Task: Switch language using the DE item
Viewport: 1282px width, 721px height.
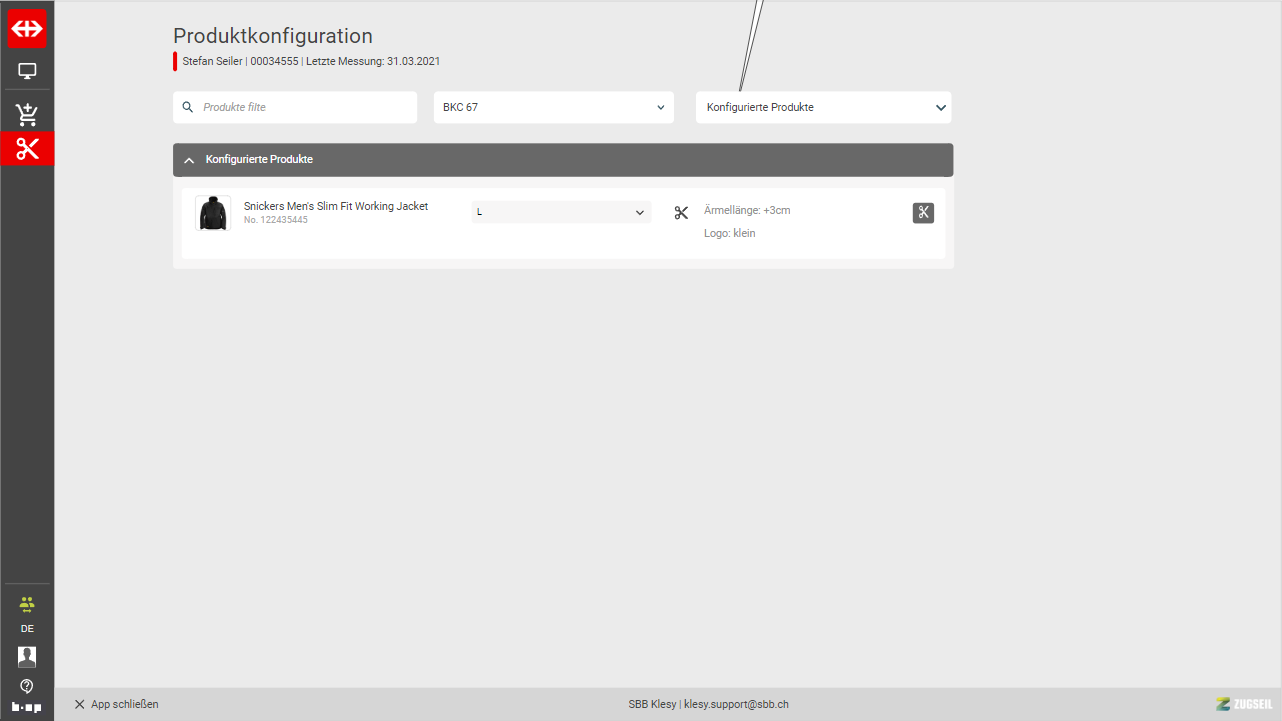Action: pos(27,629)
